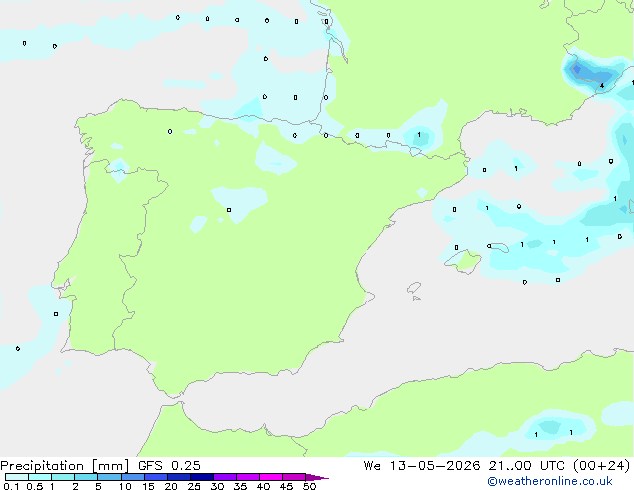Click the '4' precipitation value near the Alps

(x=602, y=86)
